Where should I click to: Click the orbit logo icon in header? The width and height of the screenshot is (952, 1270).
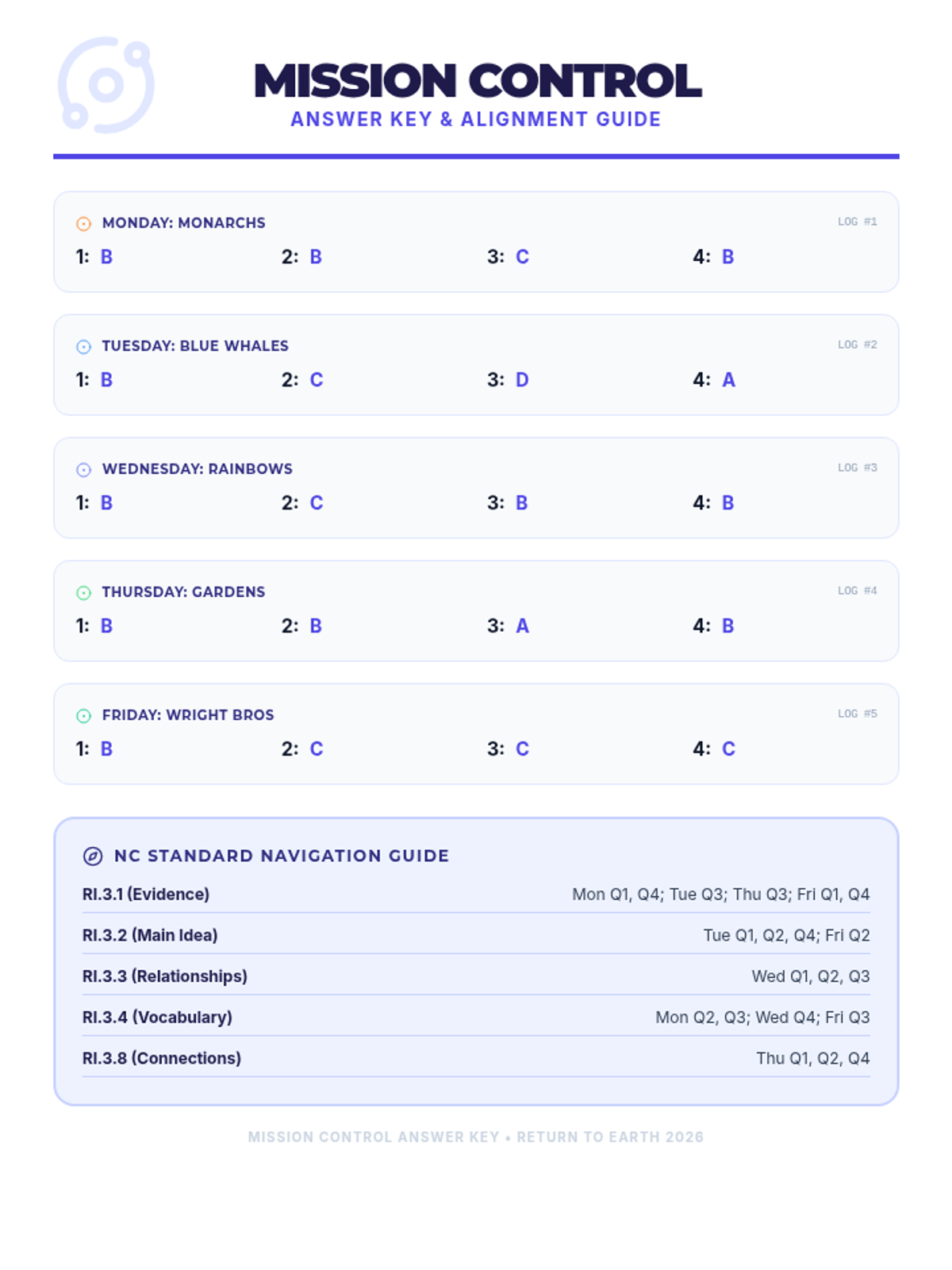pos(106,85)
